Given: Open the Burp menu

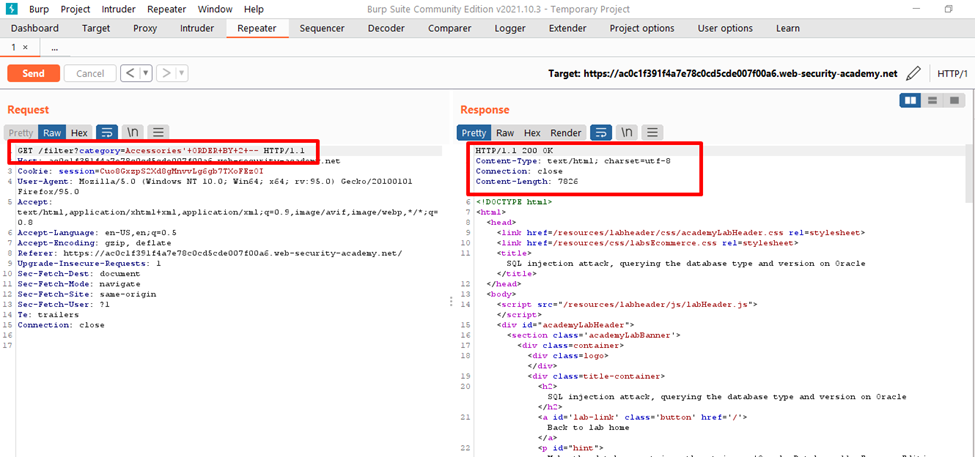Looking at the screenshot, I should click(39, 9).
